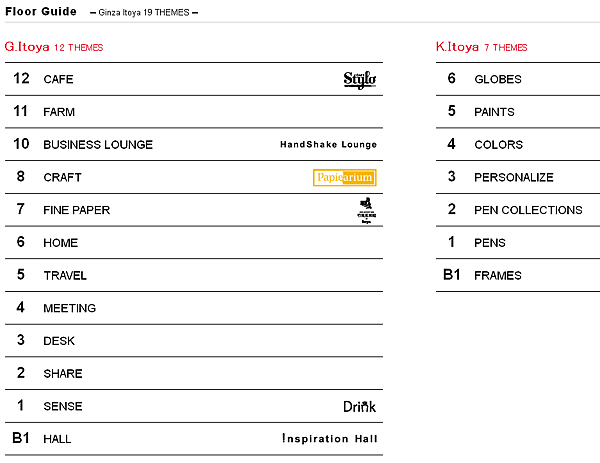This screenshot has width=600, height=463.
Task: Open G.Itoya floor 6 HOME
Action: pyautogui.click(x=194, y=243)
